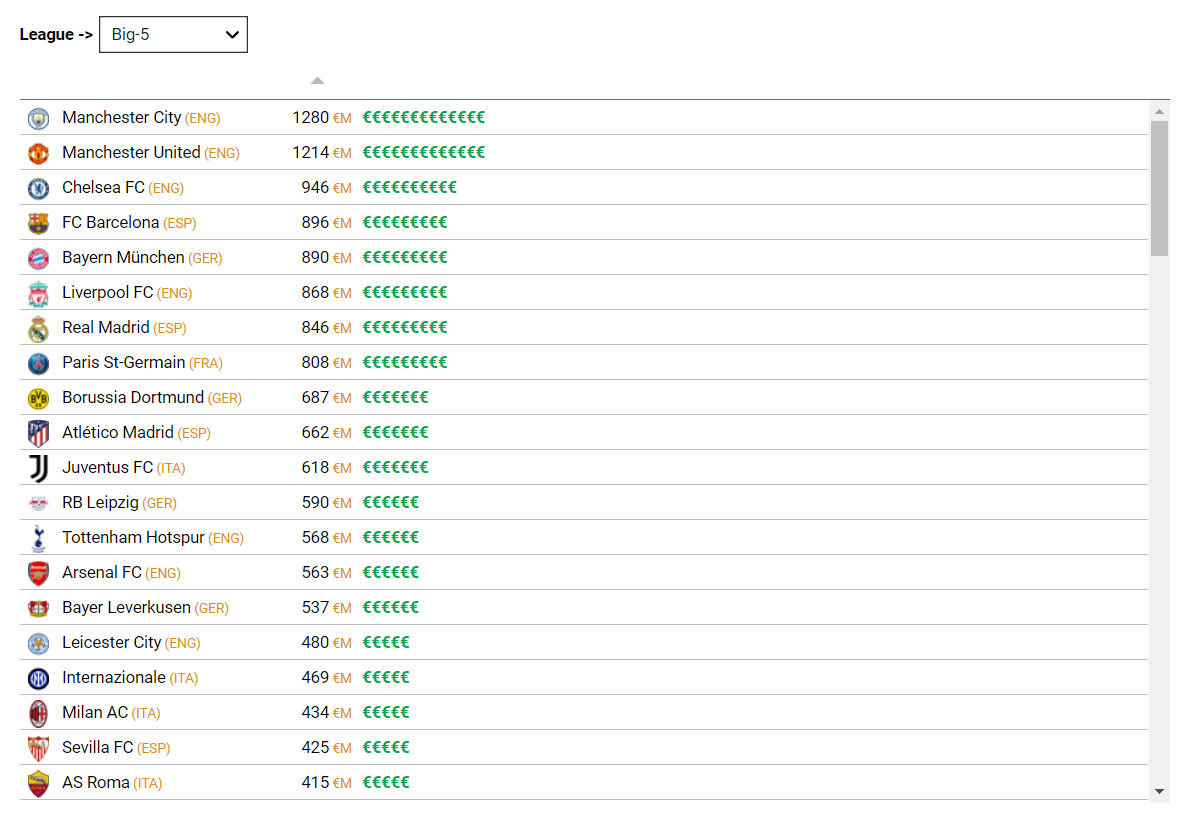Click the sort arrow above the value column
This screenshot has width=1188, height=822.
pyautogui.click(x=317, y=80)
